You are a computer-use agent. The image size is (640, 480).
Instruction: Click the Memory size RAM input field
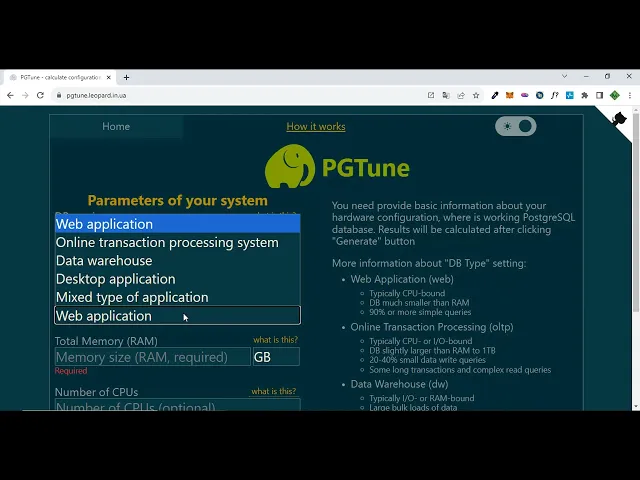point(153,357)
